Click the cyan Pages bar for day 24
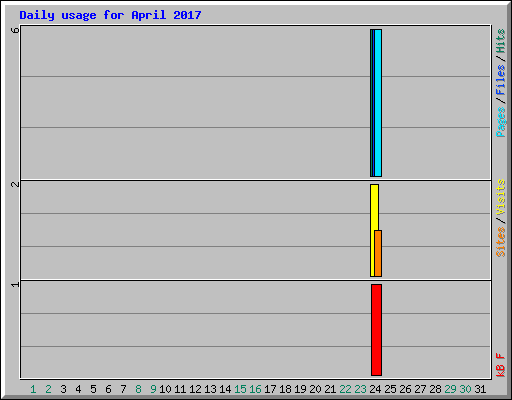 tap(378, 103)
